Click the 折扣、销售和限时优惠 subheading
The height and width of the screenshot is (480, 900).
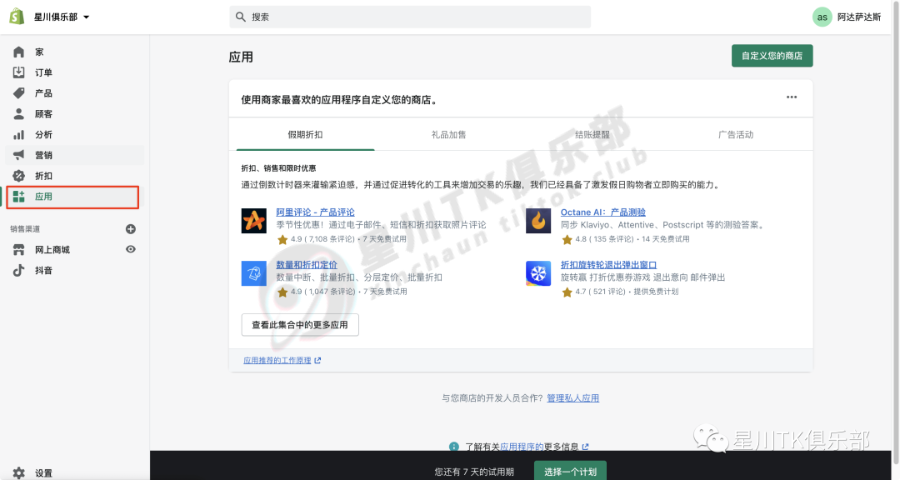tap(278, 168)
